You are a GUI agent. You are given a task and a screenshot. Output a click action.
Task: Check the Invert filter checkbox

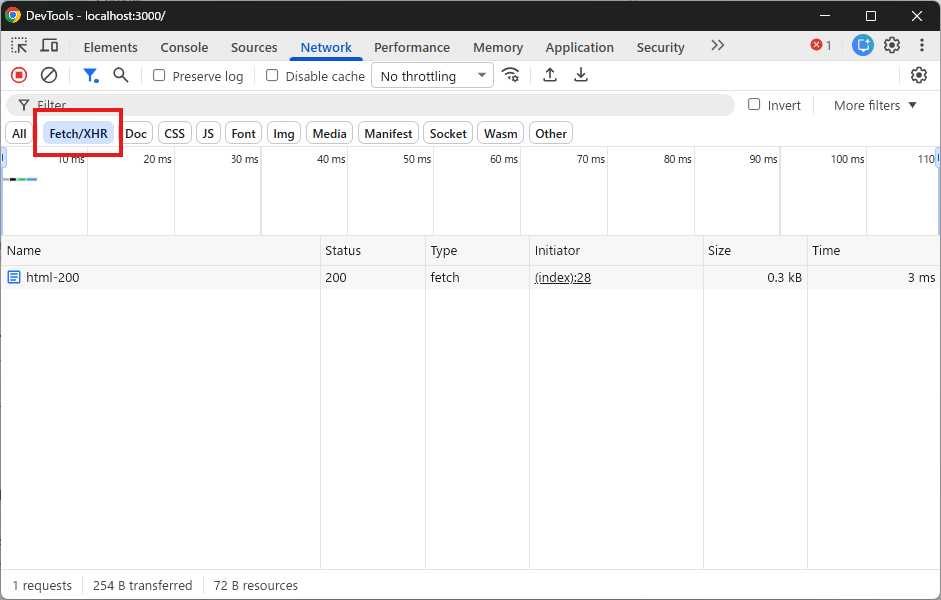(754, 104)
